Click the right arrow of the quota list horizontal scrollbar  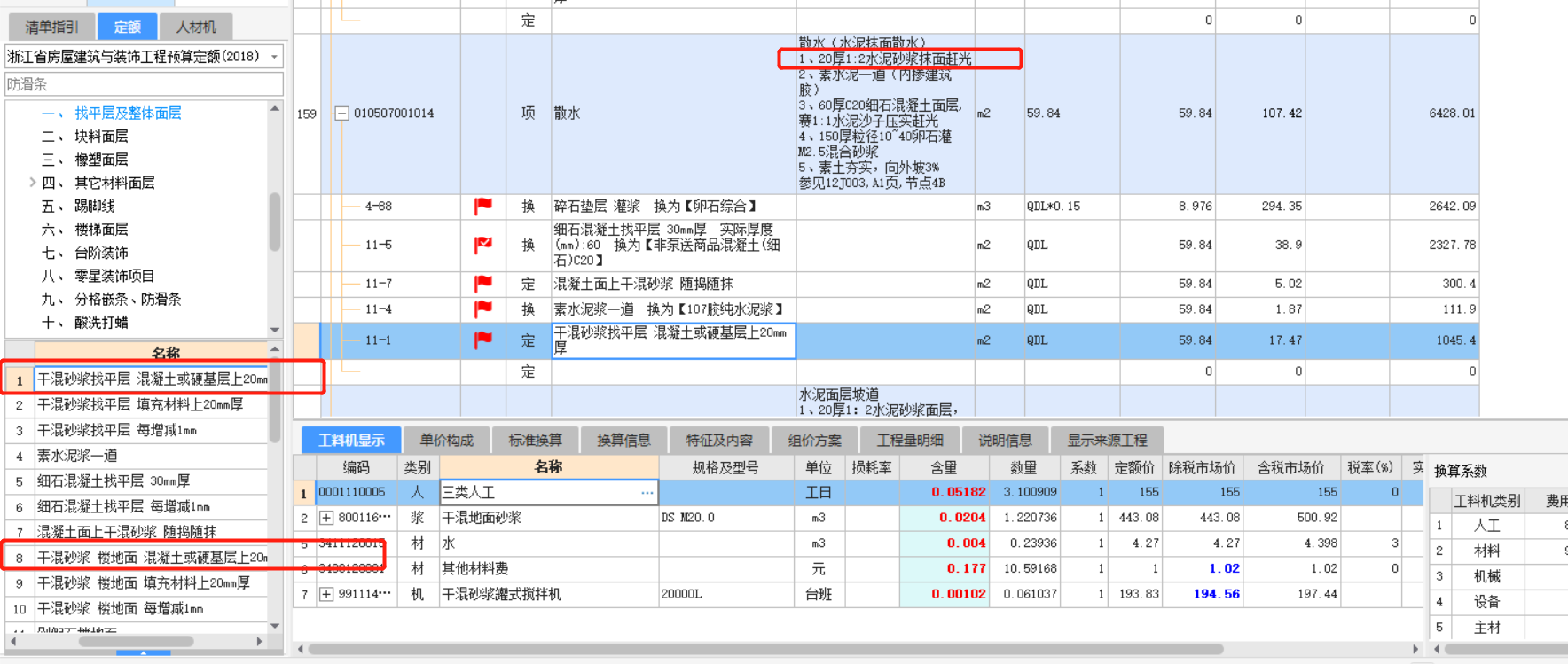pyautogui.click(x=259, y=641)
